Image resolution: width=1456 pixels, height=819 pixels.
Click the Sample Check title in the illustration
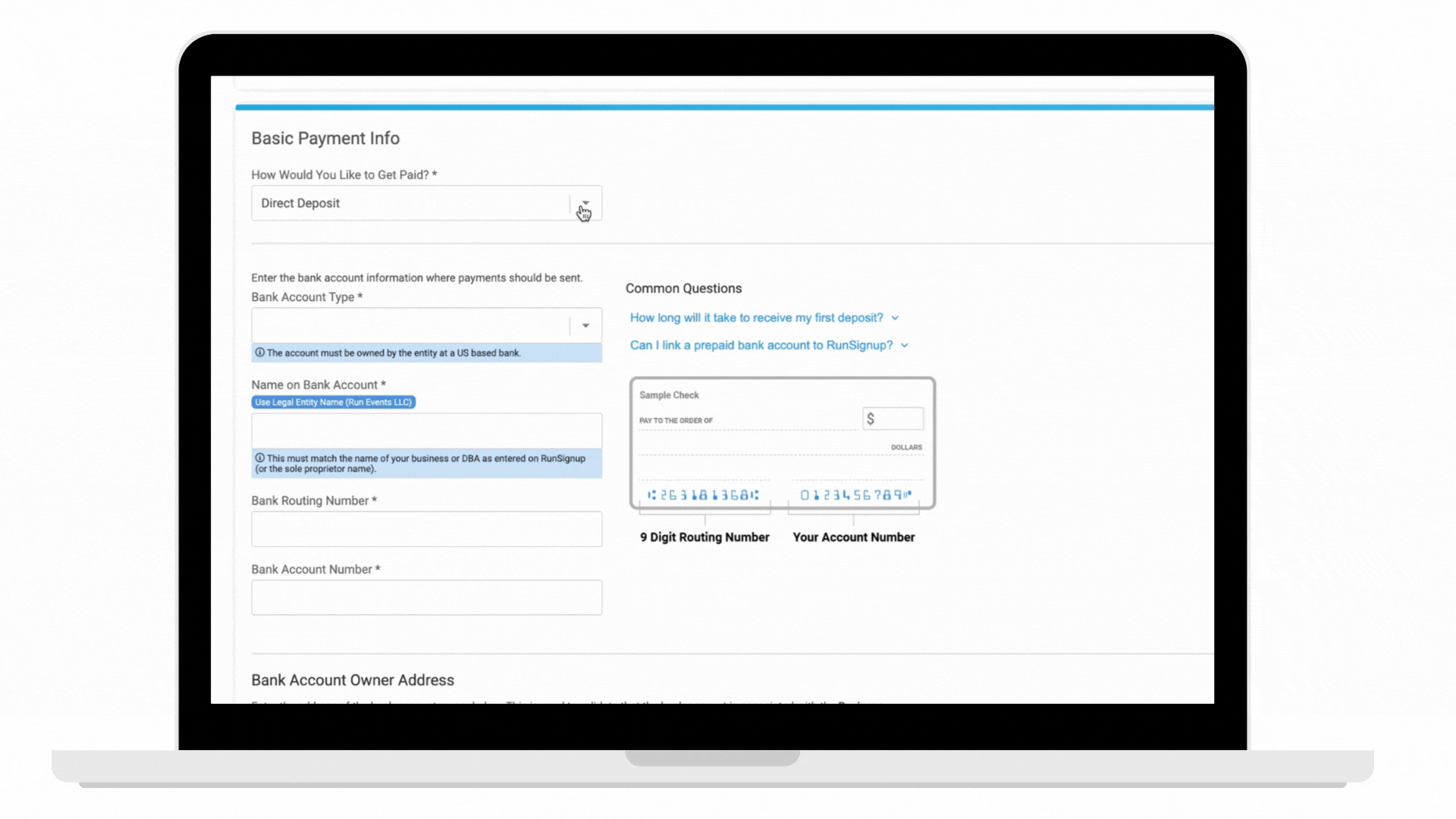(669, 395)
